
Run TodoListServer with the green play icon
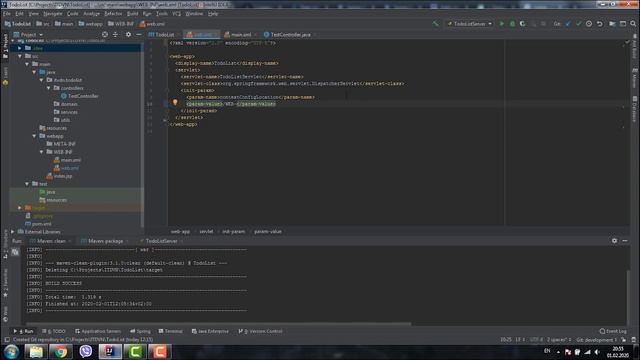tap(502, 24)
